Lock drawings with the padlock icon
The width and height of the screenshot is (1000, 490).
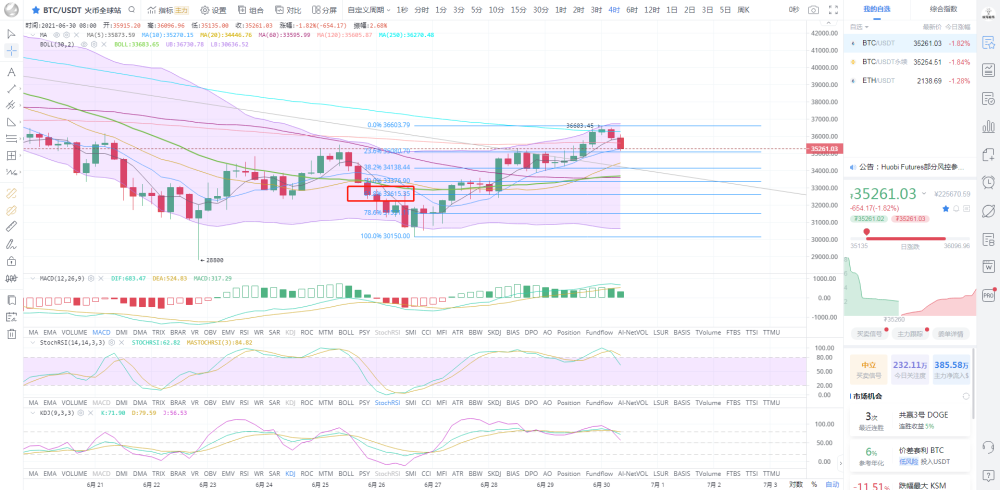pyautogui.click(x=11, y=261)
